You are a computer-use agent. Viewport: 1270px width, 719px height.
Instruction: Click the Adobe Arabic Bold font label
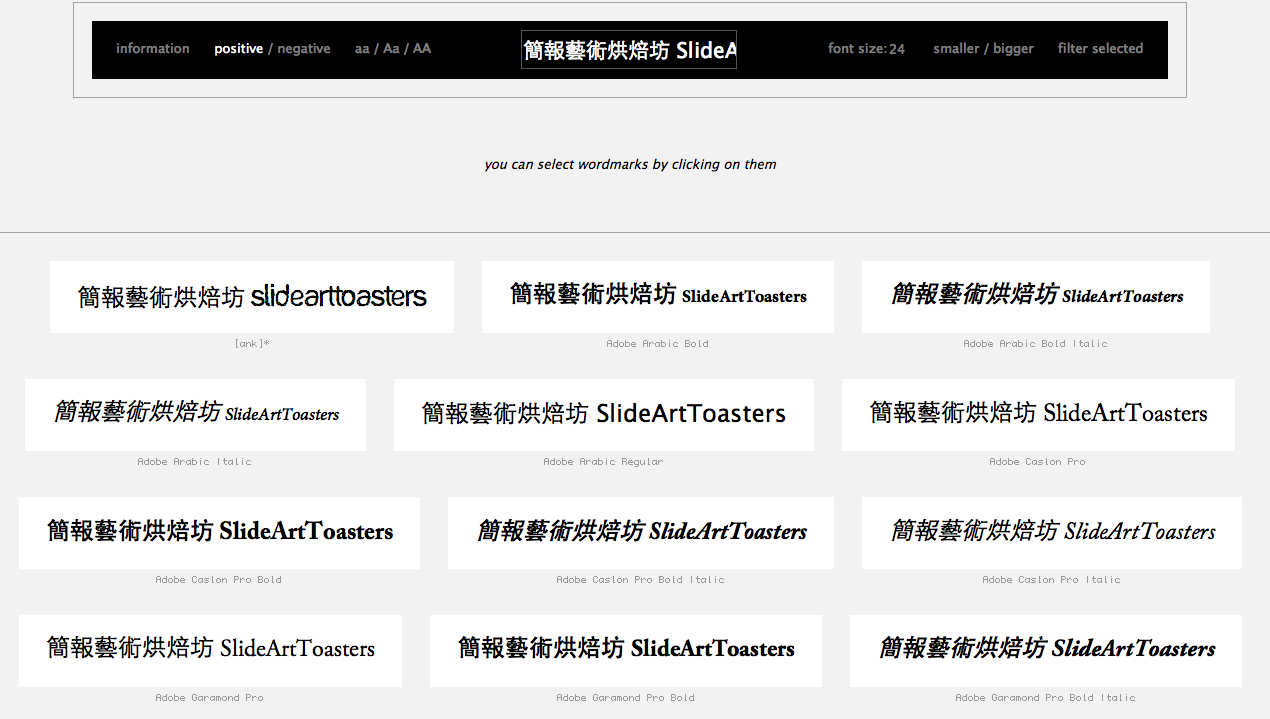[658, 344]
